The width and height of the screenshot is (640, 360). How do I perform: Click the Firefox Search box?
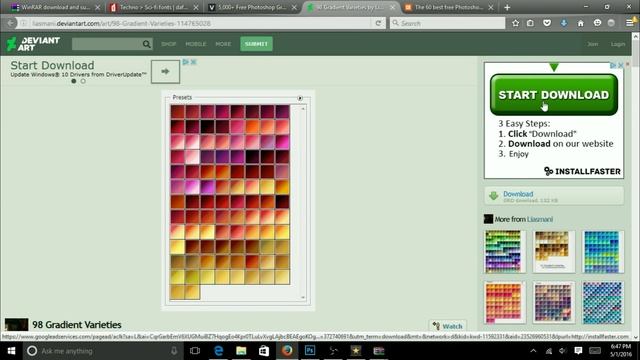pyautogui.click(x=448, y=23)
